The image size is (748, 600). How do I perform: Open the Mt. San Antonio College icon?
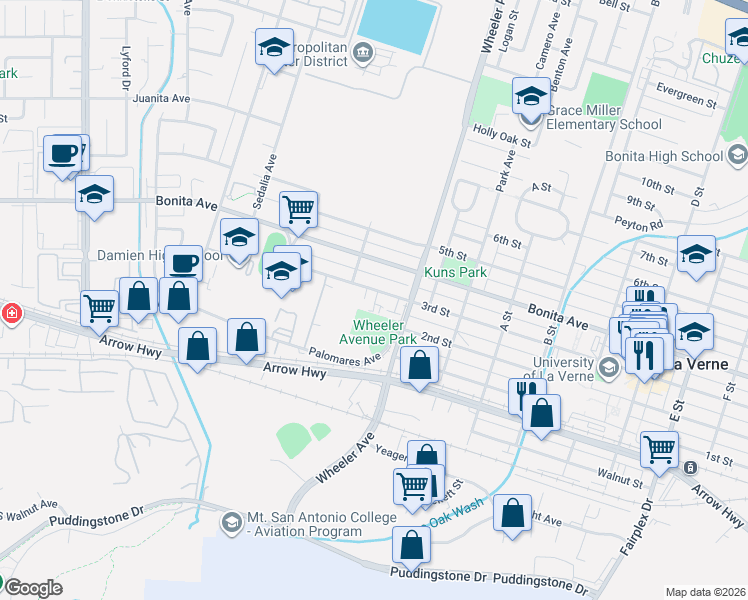pos(232,523)
